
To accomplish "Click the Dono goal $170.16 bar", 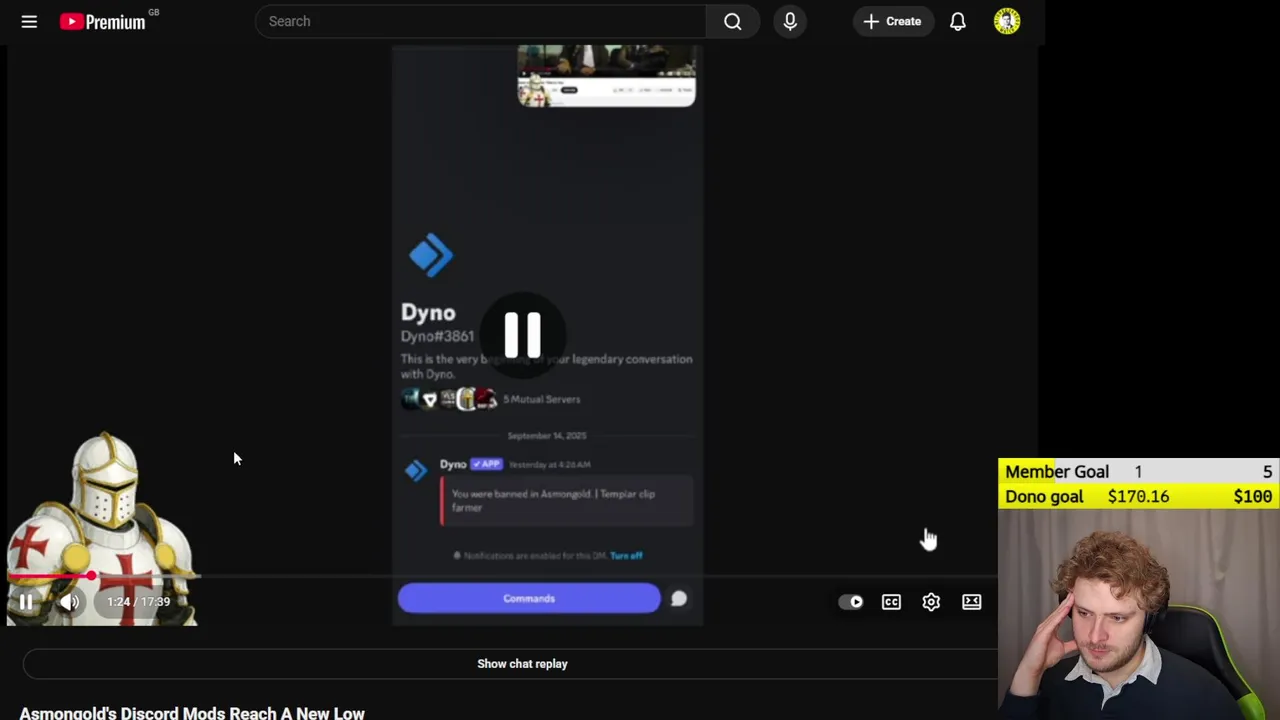I will 1139,496.
